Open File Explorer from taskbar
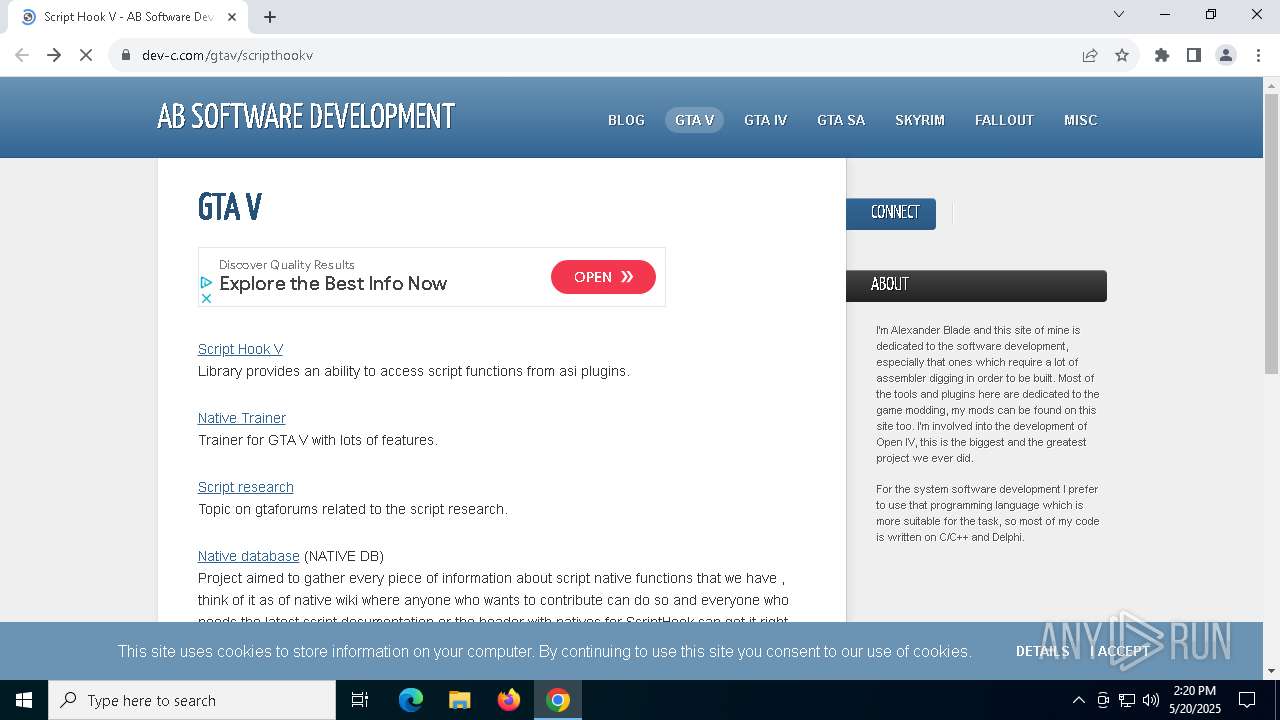This screenshot has width=1280, height=720. coord(459,700)
